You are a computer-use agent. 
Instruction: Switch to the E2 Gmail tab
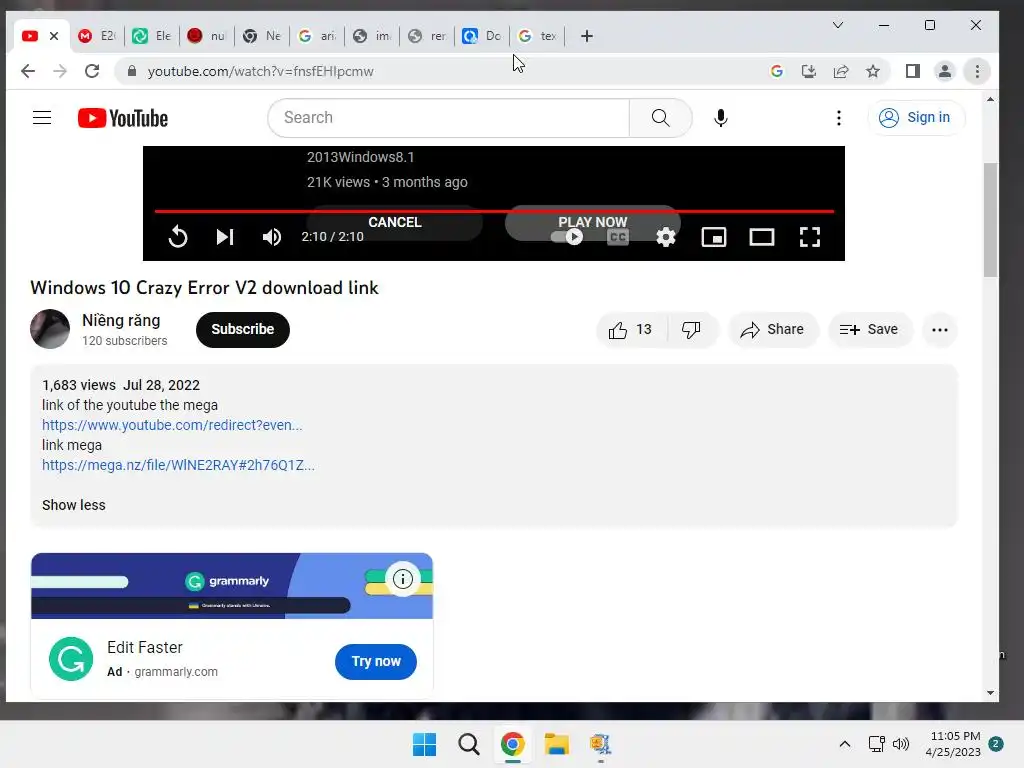coord(97,36)
